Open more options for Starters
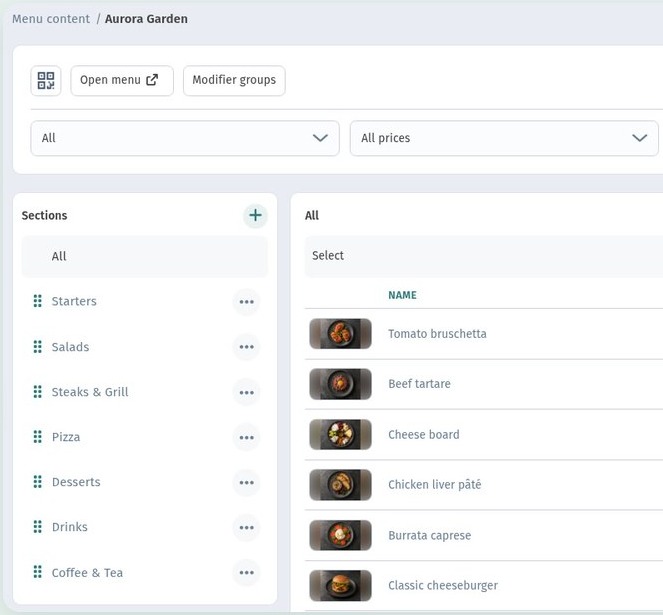 tap(246, 302)
